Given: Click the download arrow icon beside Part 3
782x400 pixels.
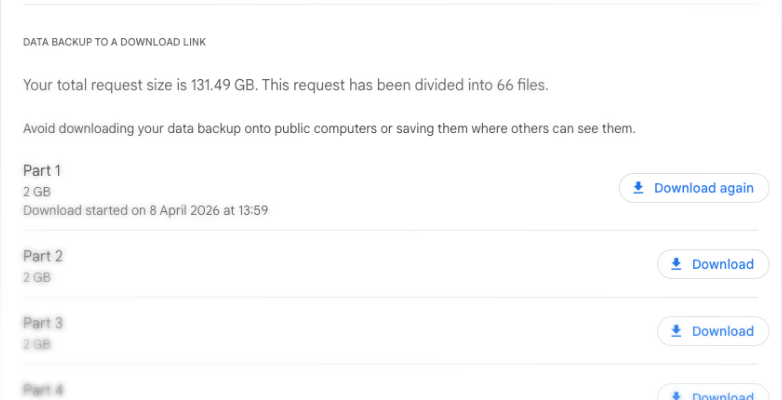Looking at the screenshot, I should pos(676,331).
